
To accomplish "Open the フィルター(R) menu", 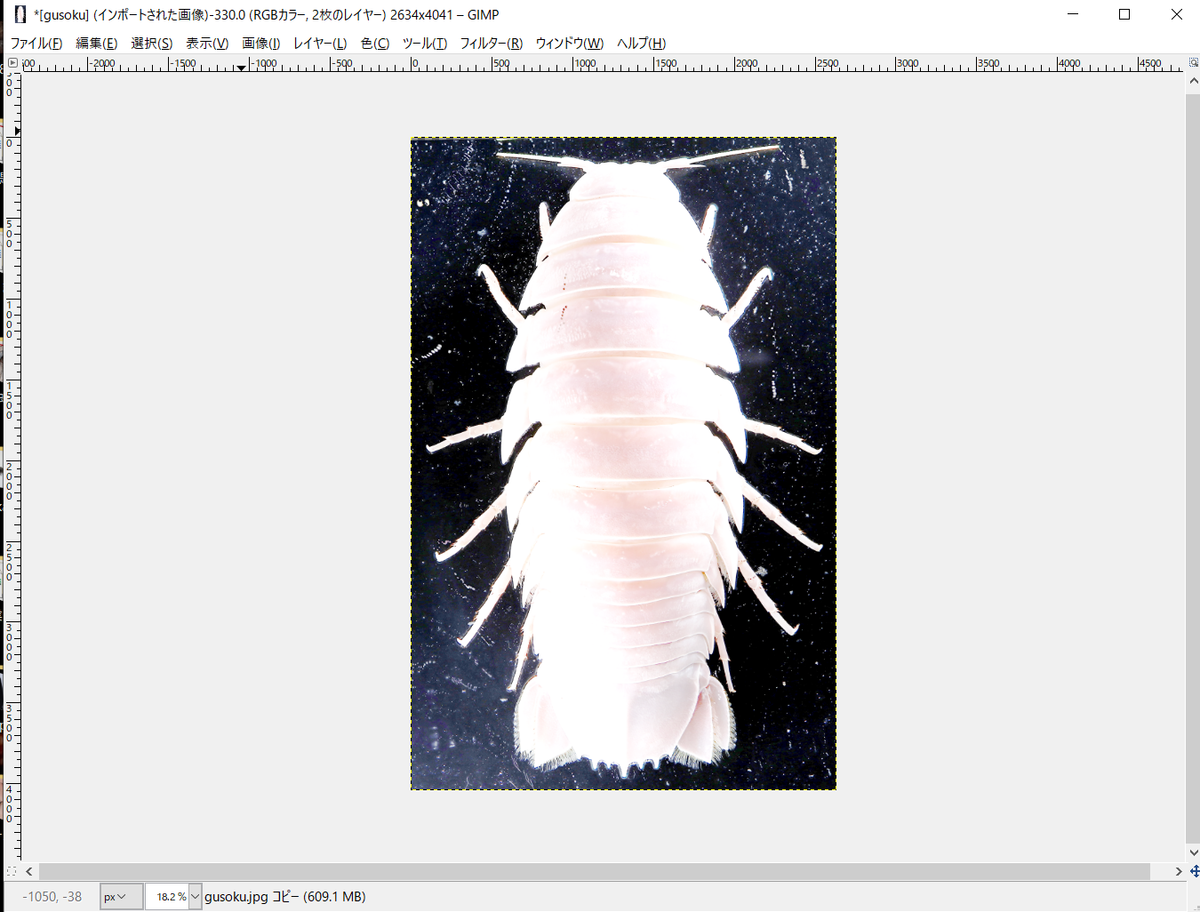I will 491,44.
